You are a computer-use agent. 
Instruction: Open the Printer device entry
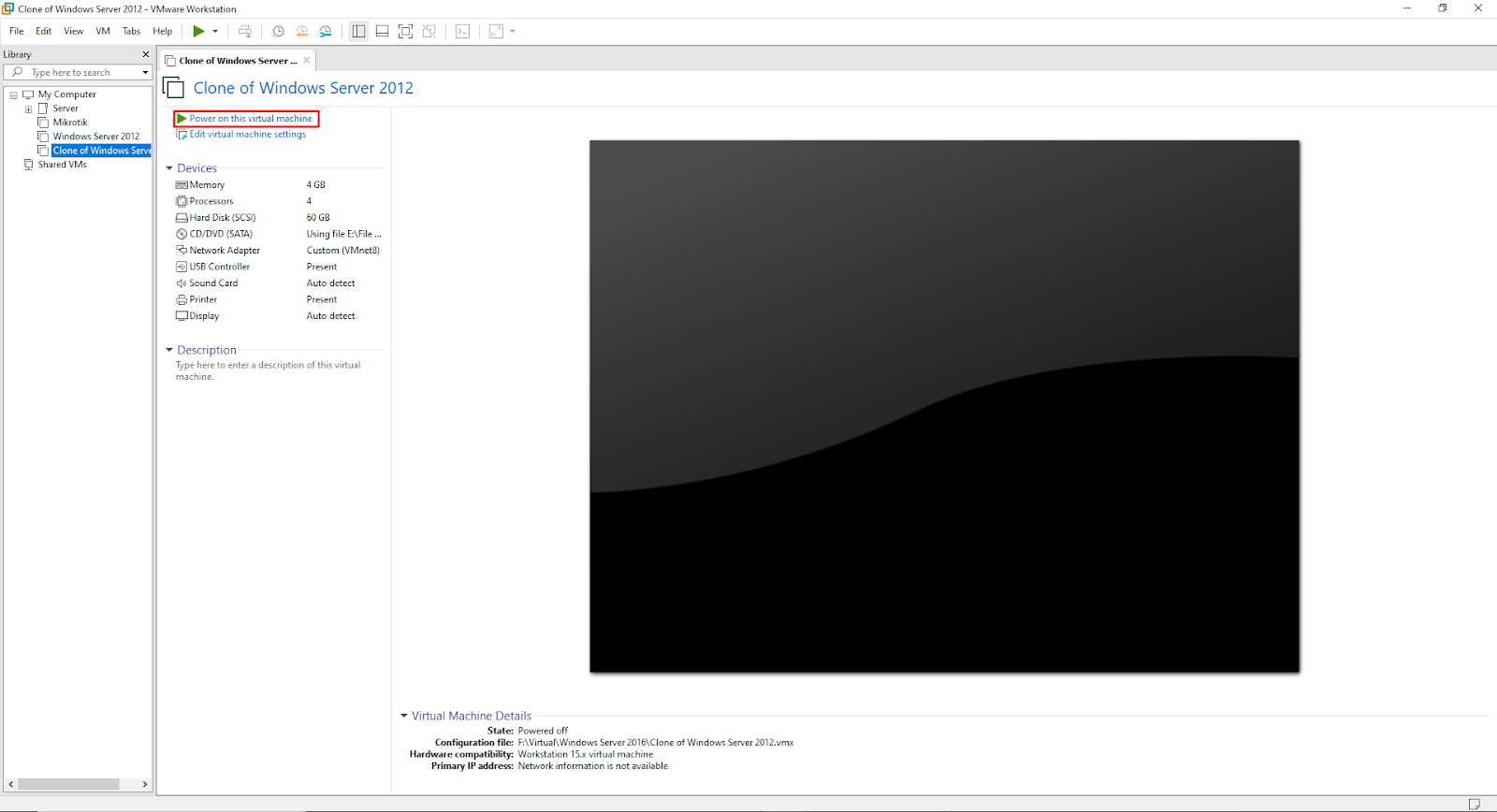pyautogui.click(x=203, y=299)
